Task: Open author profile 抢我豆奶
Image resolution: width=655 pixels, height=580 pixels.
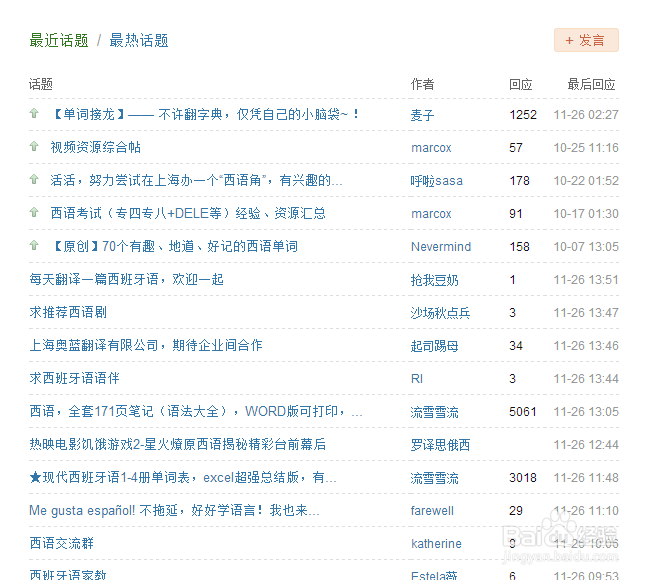Action: (x=434, y=280)
